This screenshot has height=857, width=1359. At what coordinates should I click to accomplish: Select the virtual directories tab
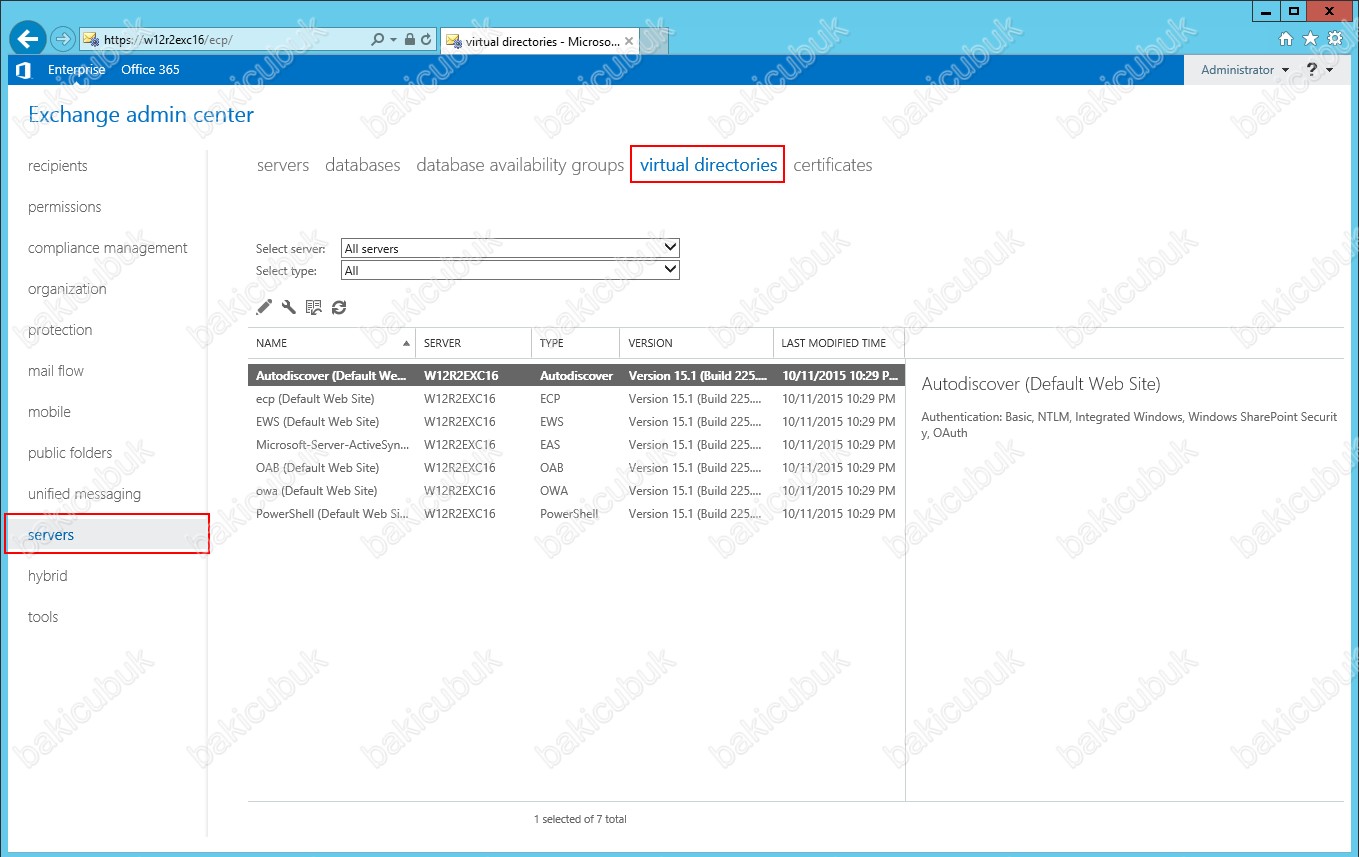click(708, 165)
